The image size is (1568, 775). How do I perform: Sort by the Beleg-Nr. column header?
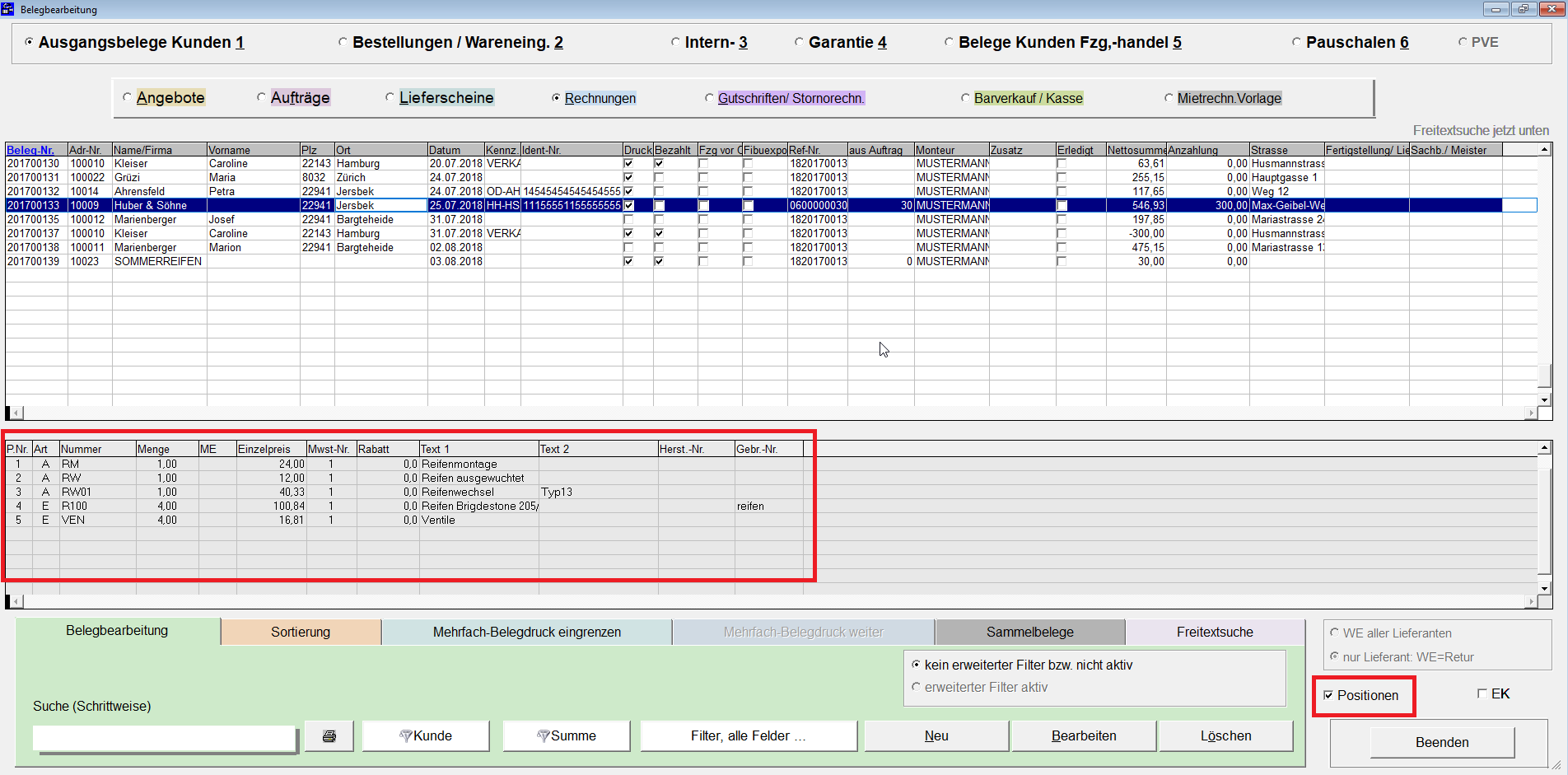[x=36, y=150]
